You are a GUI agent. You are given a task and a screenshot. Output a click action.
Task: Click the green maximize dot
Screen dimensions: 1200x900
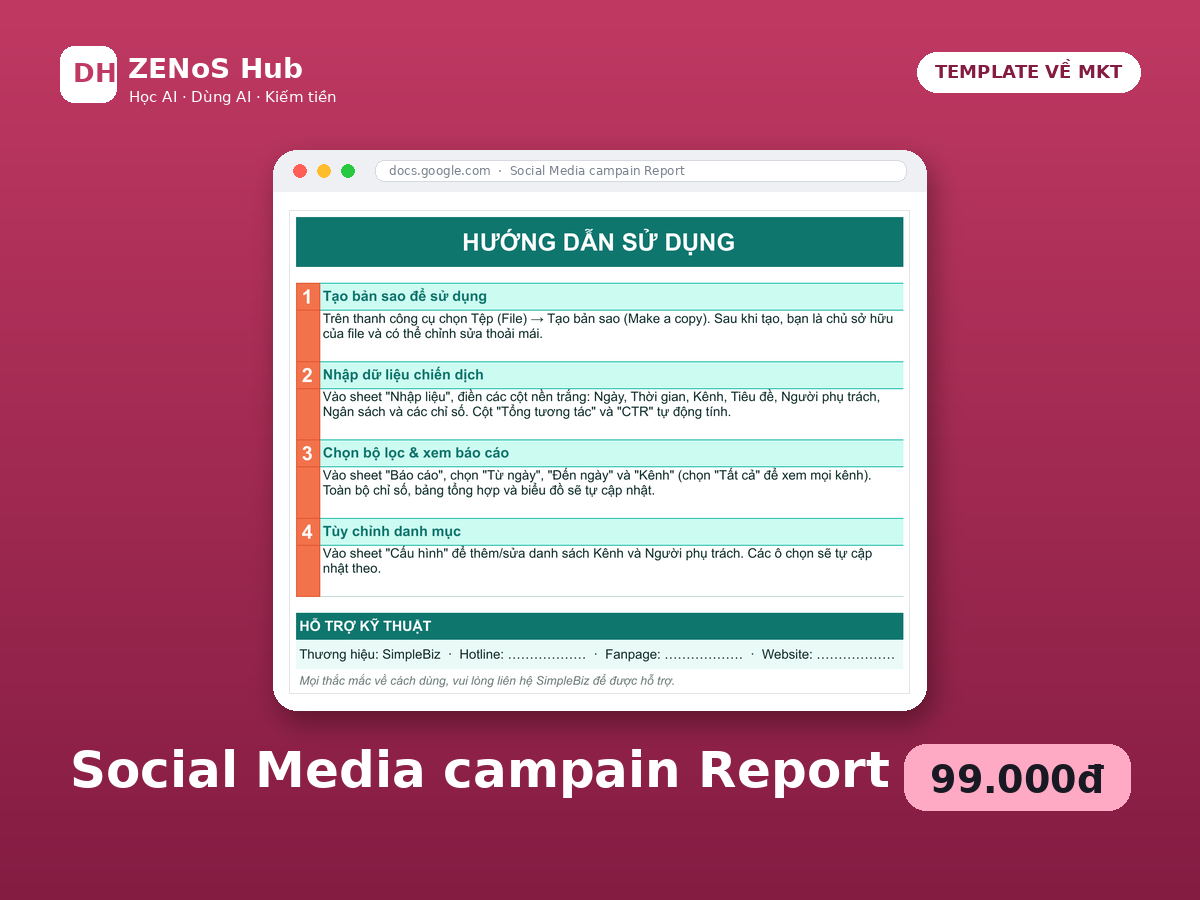point(348,171)
